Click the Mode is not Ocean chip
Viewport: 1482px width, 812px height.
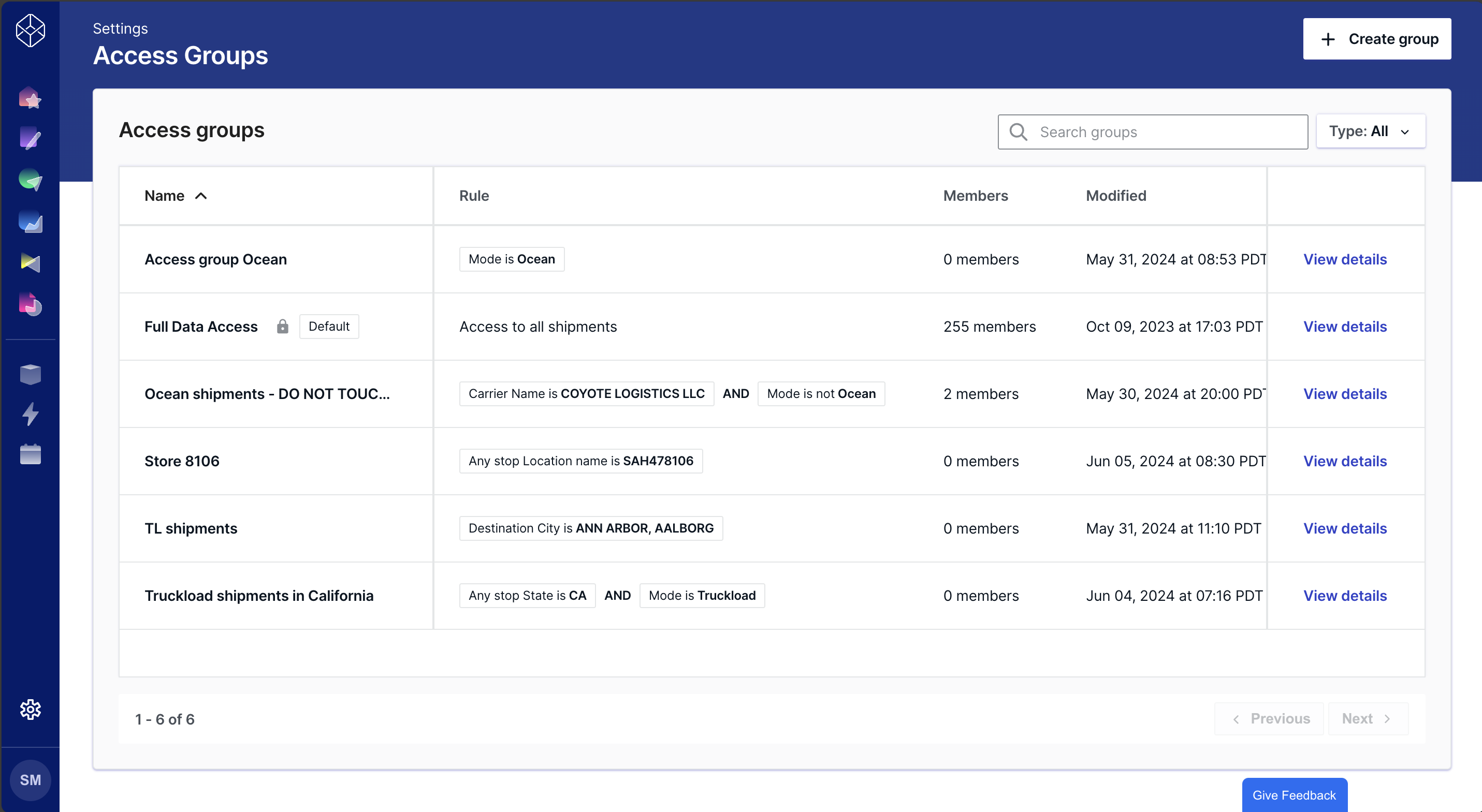(x=822, y=394)
